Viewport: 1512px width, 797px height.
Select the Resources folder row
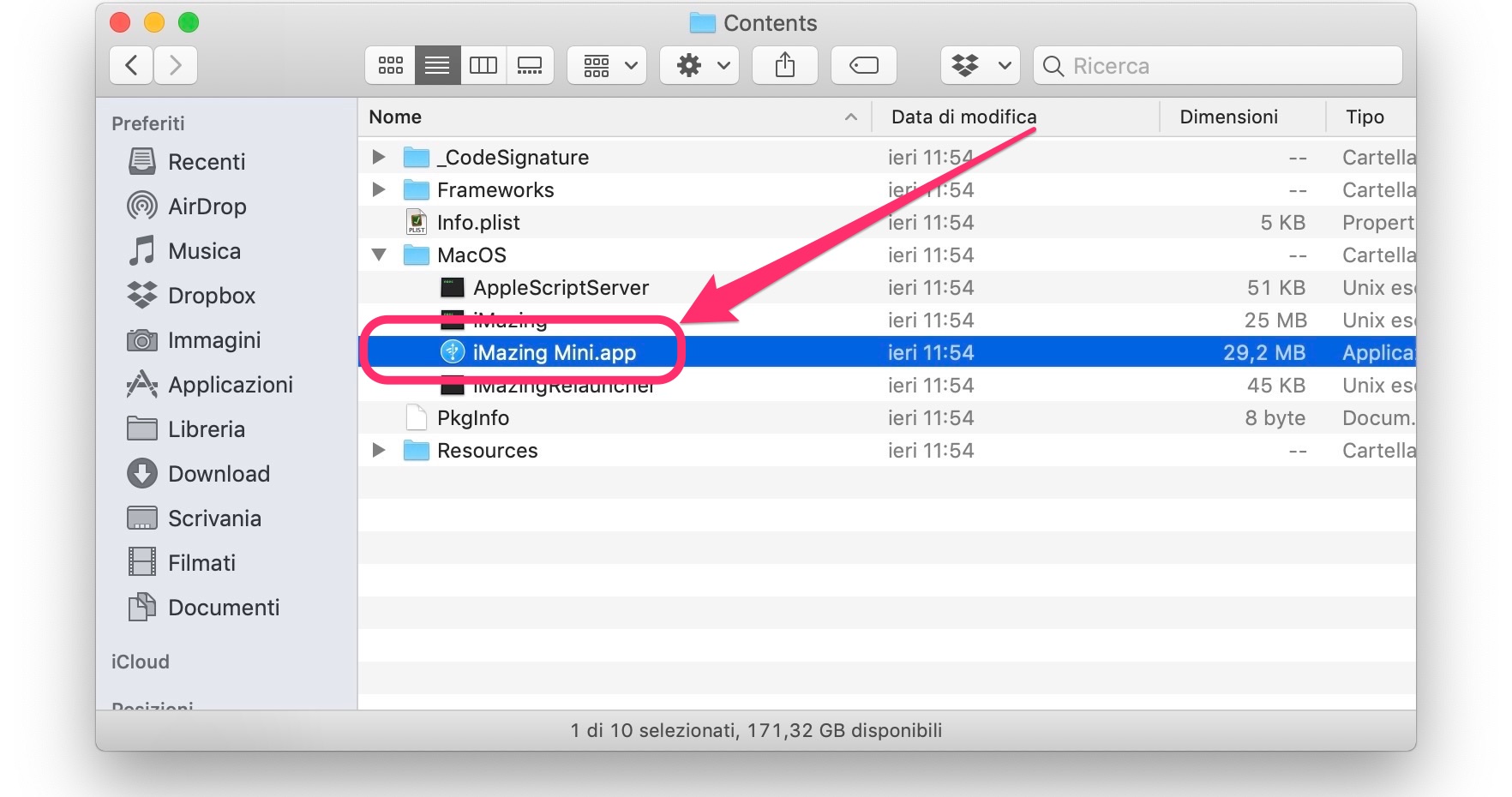(887, 451)
